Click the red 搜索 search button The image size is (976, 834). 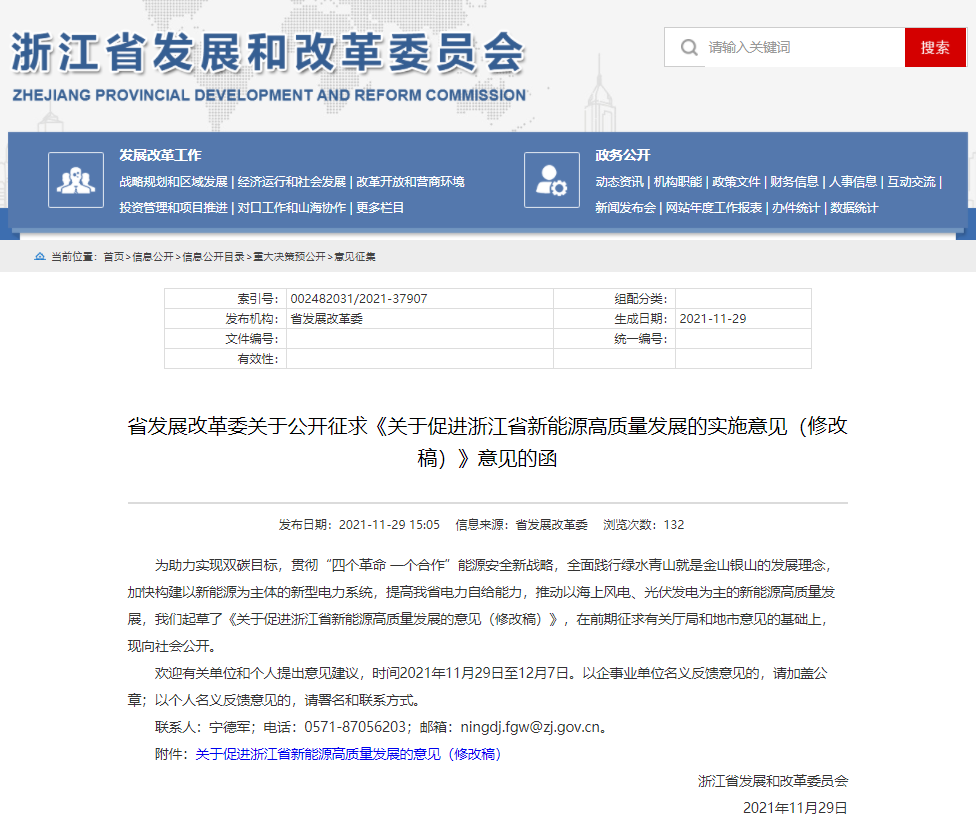[935, 47]
